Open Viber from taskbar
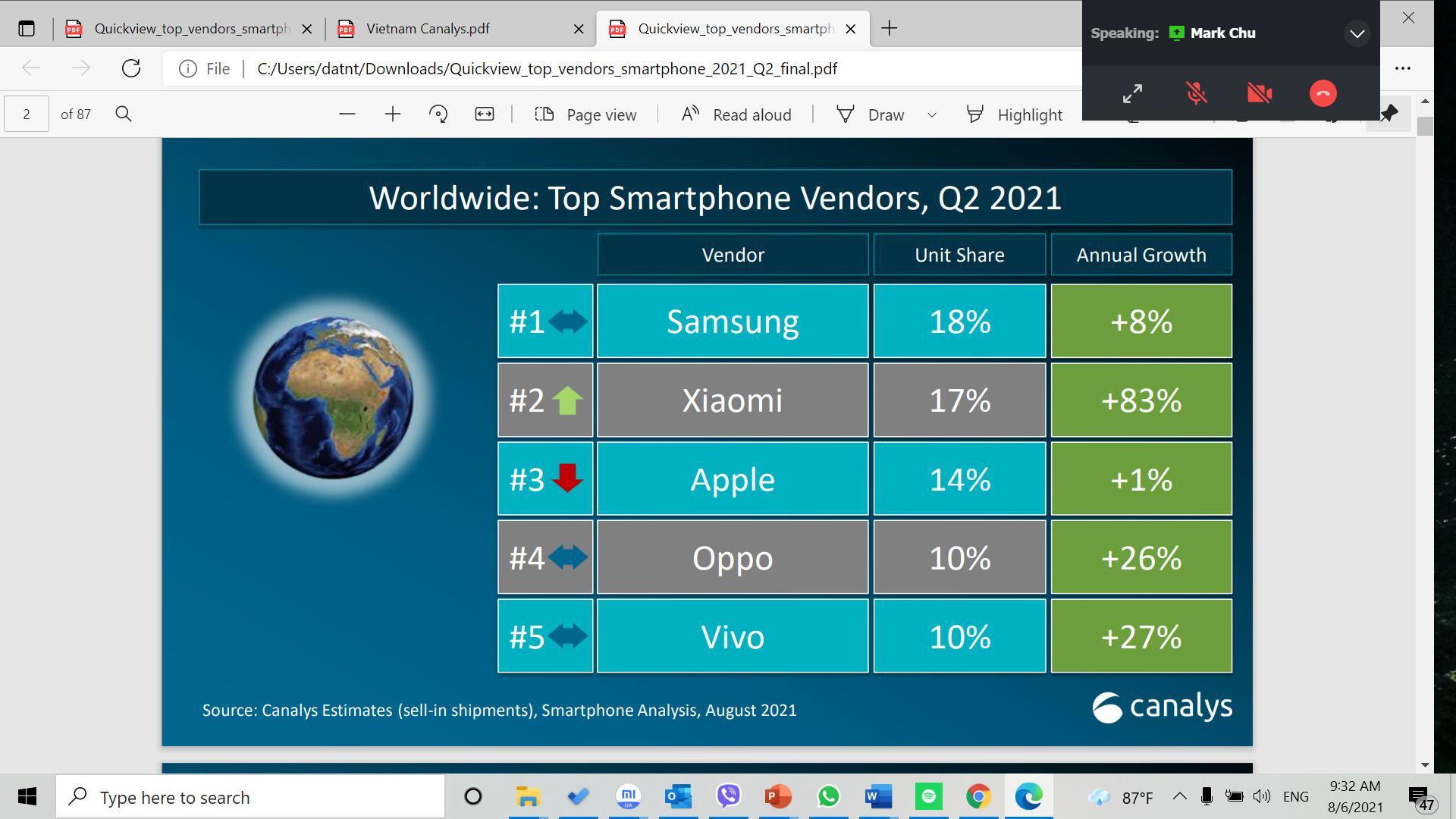Screen dimensions: 1456x819 click(728, 797)
